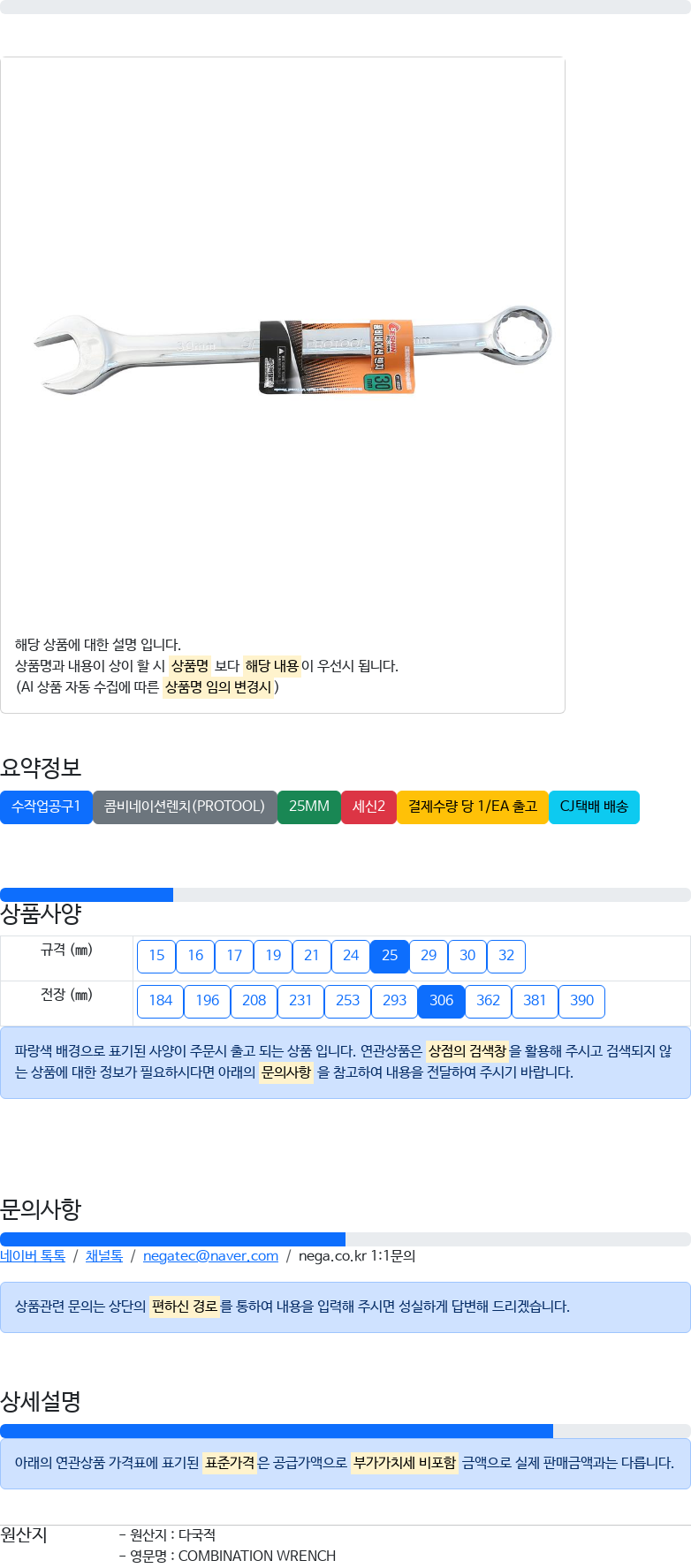Click the negatec@naver.com email link
The height and width of the screenshot is (1568, 691).
(210, 1256)
